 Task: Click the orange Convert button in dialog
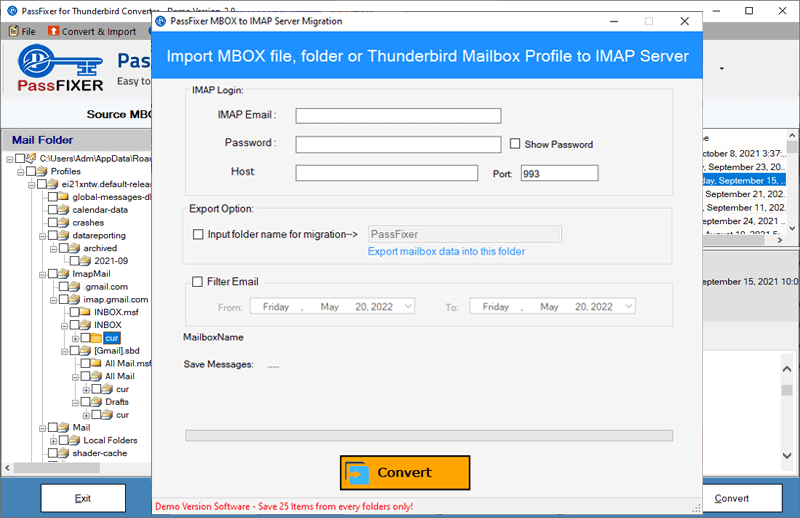tap(405, 473)
